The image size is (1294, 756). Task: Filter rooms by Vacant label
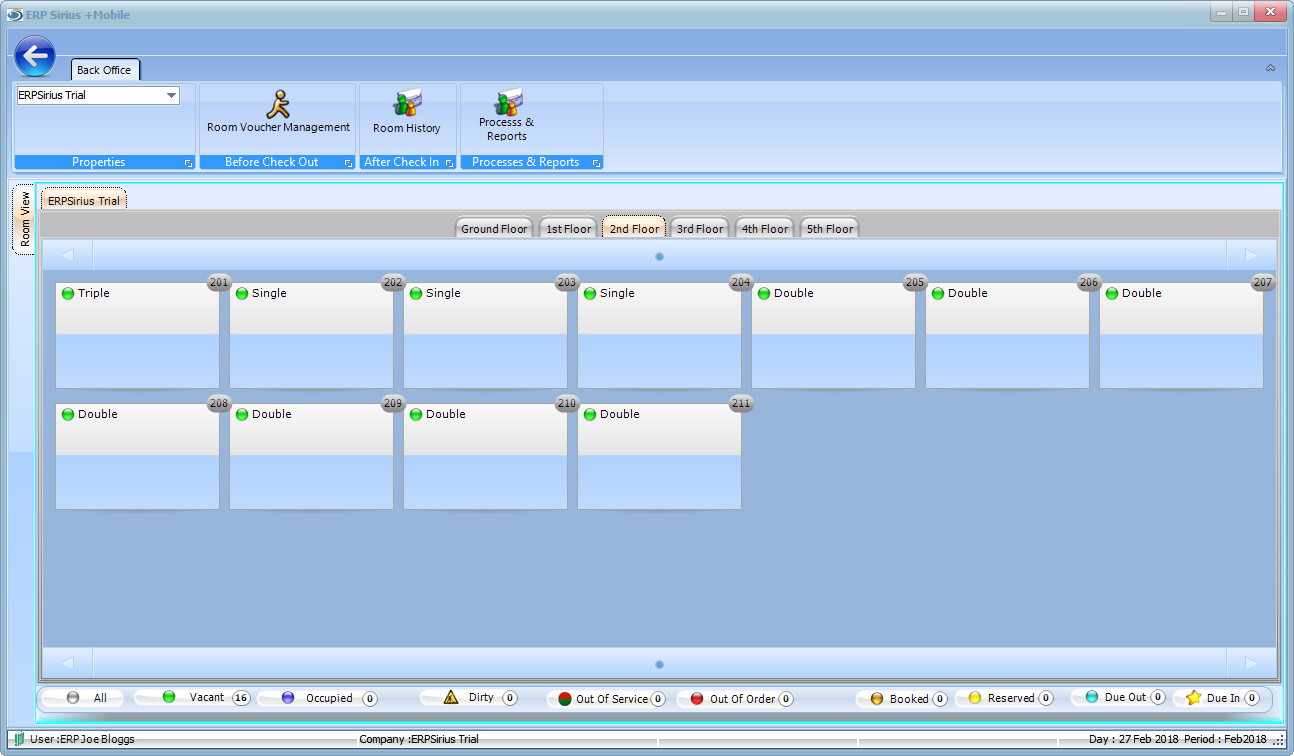(x=207, y=697)
